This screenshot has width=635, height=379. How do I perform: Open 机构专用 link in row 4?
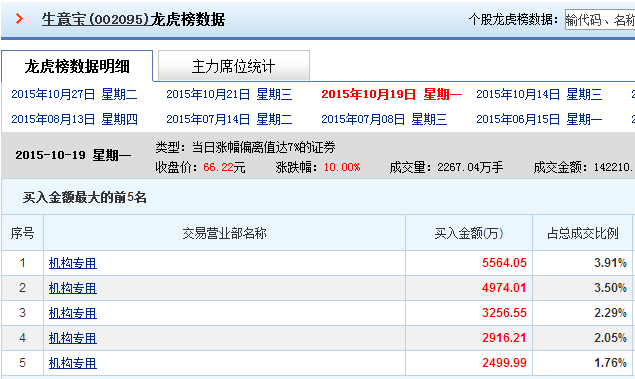(x=73, y=338)
